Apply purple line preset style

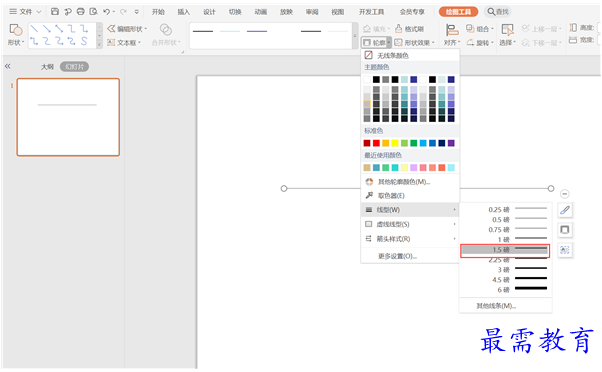tap(257, 31)
